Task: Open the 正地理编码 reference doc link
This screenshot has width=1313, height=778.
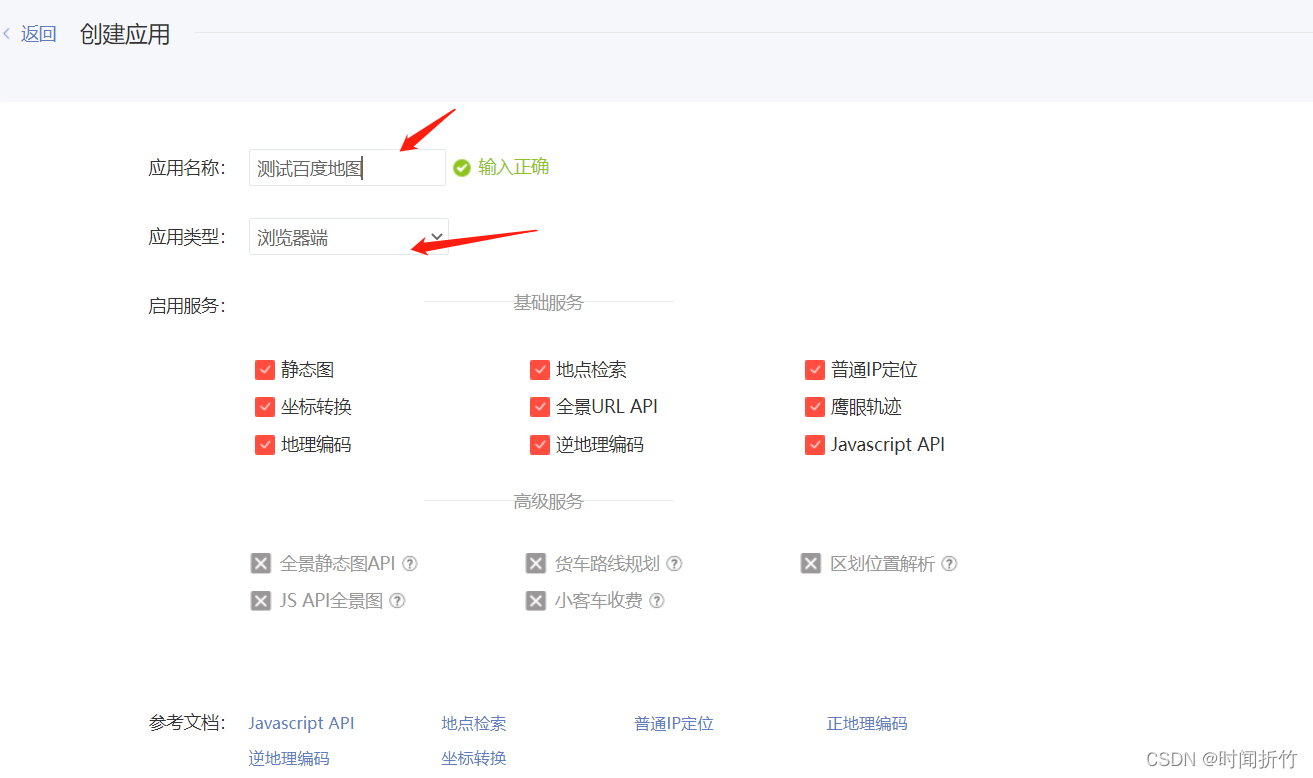Action: [x=867, y=723]
